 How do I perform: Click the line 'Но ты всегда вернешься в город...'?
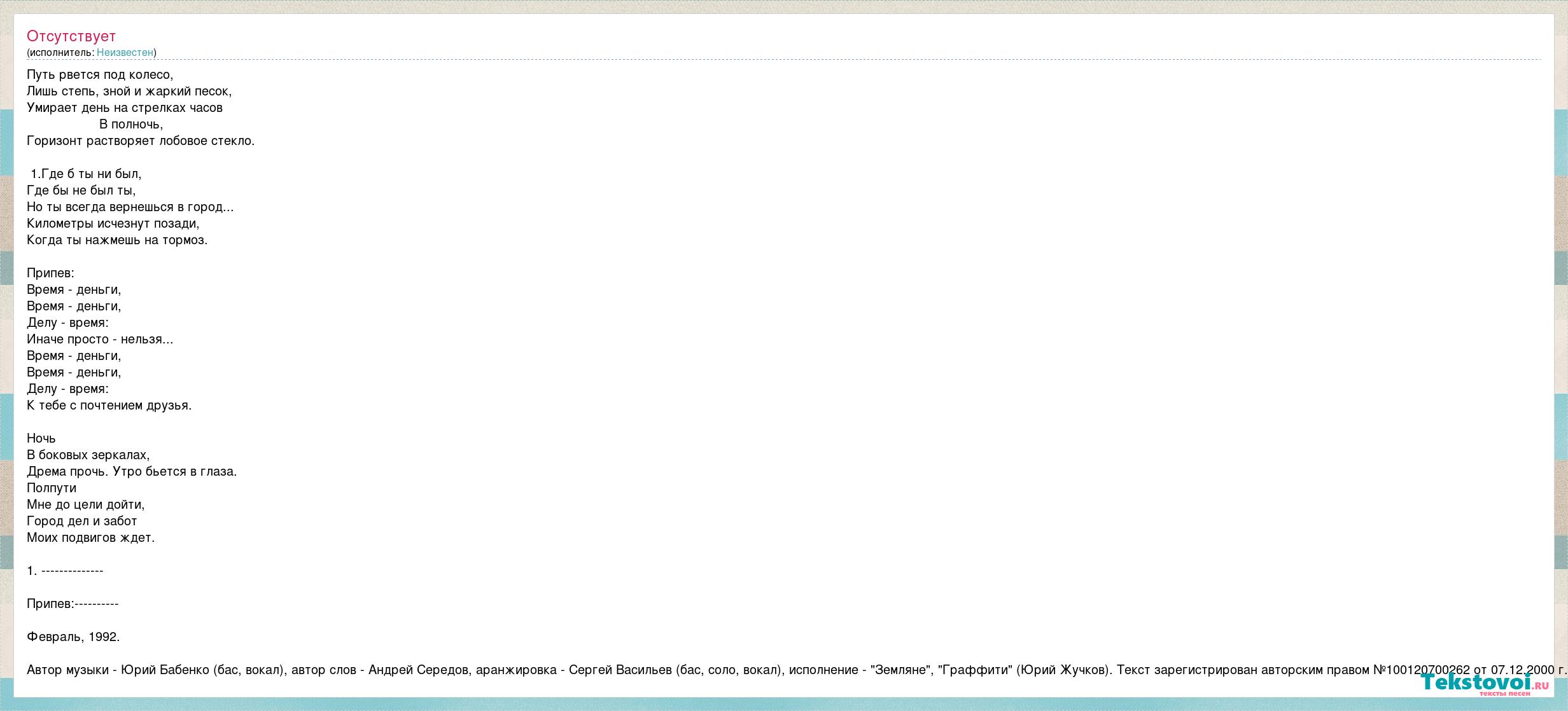click(x=130, y=207)
